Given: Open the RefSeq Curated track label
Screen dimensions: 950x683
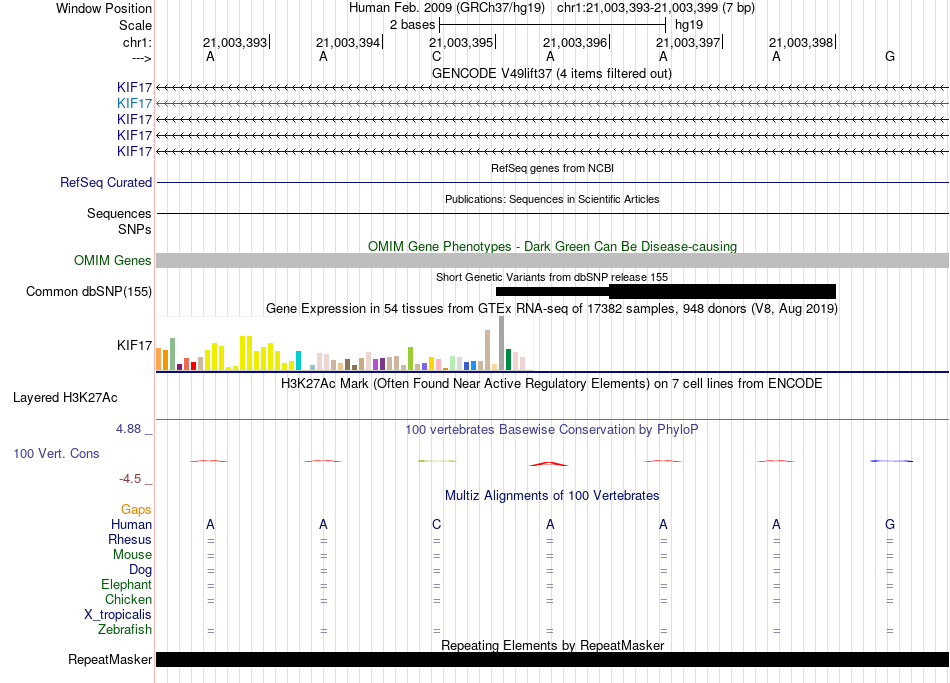Looking at the screenshot, I should 105,182.
